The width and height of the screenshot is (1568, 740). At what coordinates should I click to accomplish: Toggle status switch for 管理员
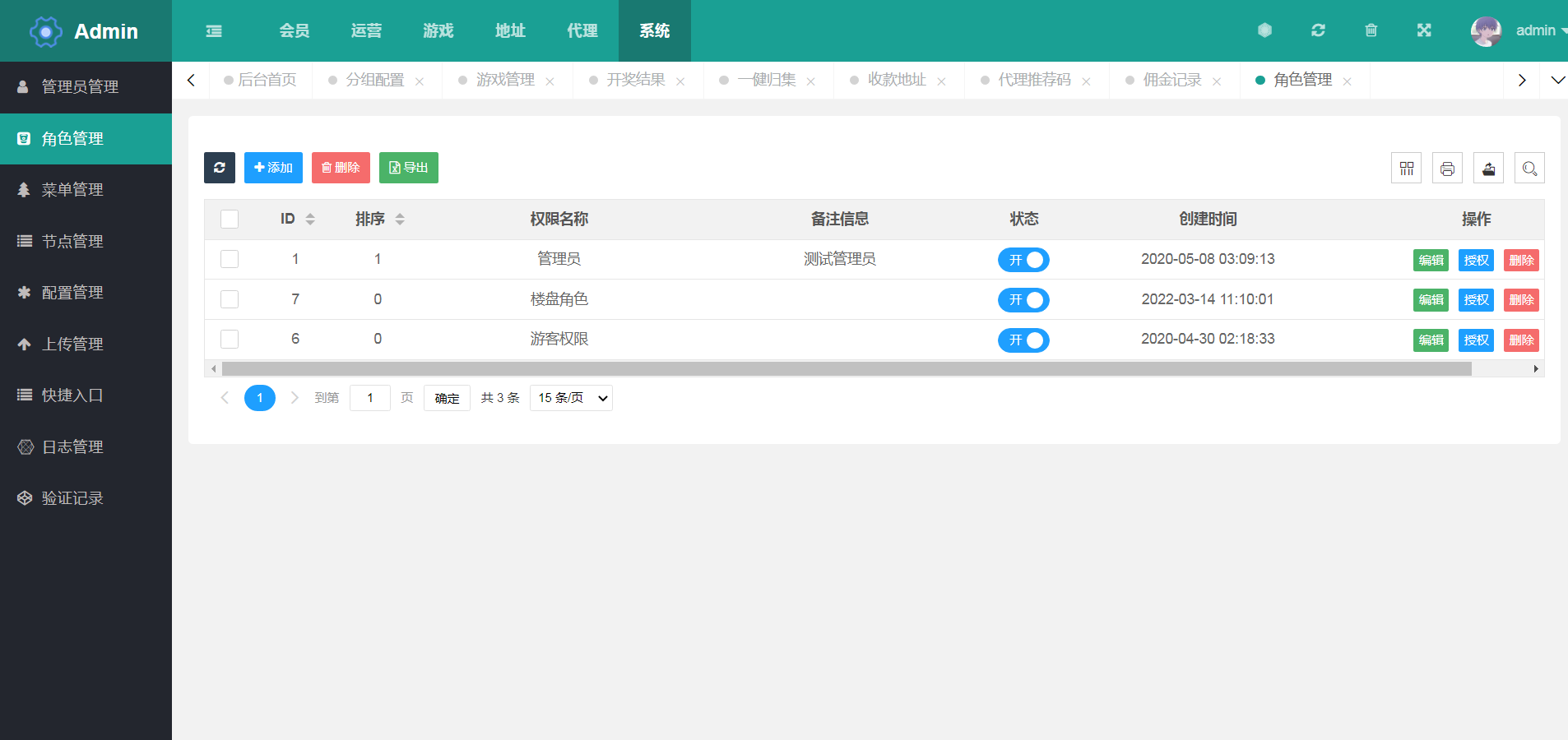point(1023,260)
